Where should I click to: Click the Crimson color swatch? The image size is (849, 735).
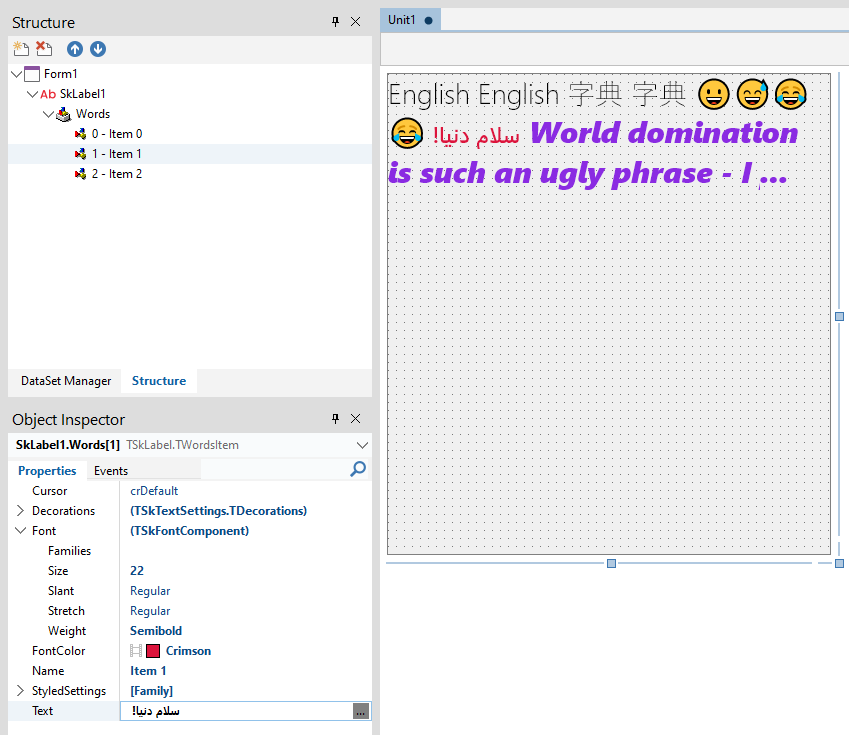click(x=154, y=651)
